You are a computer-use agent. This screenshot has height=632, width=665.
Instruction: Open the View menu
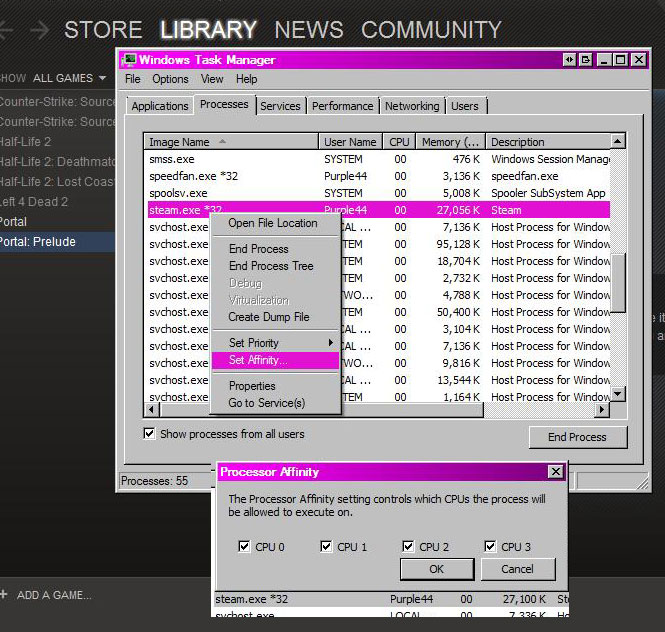click(212, 79)
